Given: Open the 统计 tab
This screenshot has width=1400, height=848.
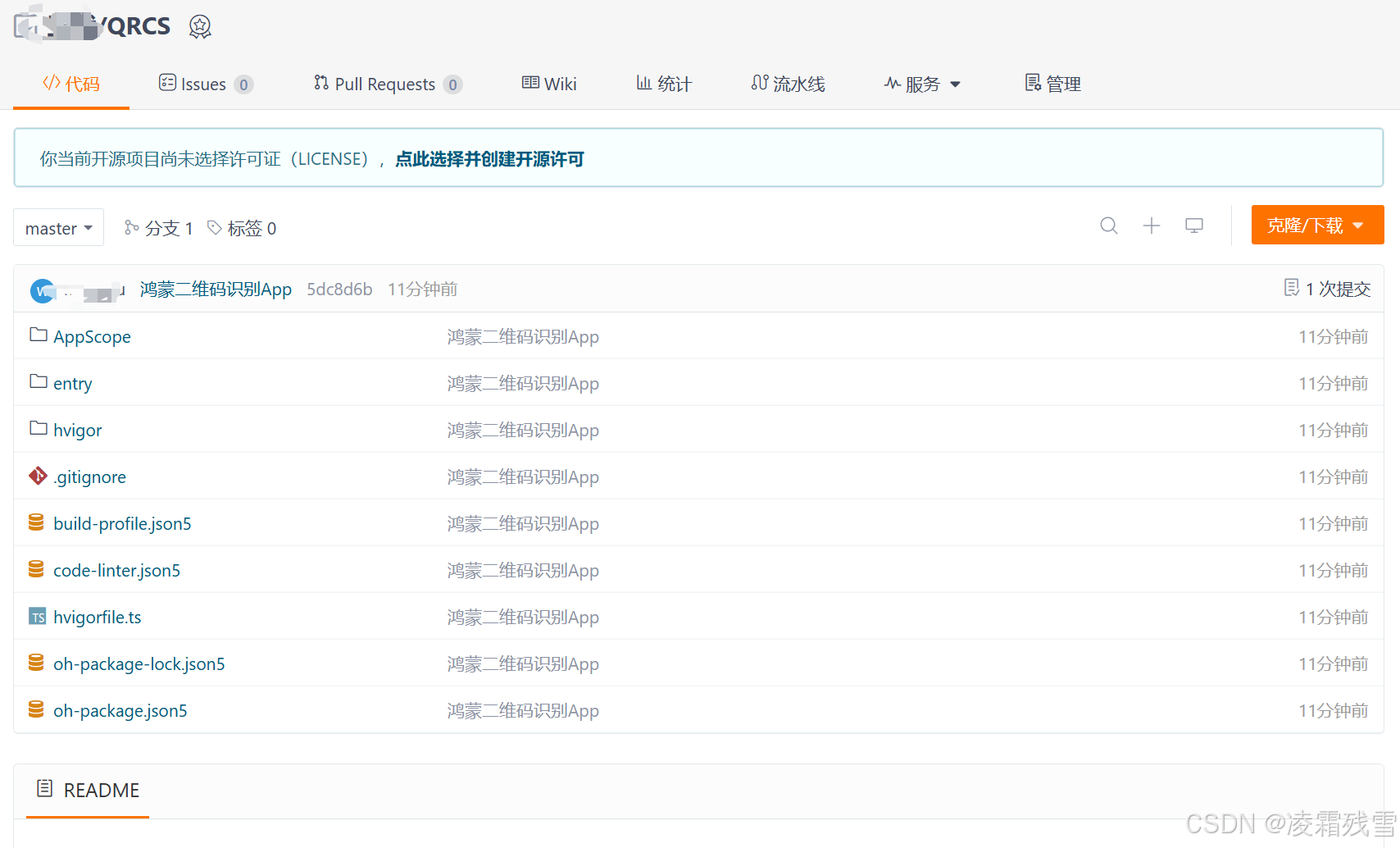Looking at the screenshot, I should click(x=664, y=84).
